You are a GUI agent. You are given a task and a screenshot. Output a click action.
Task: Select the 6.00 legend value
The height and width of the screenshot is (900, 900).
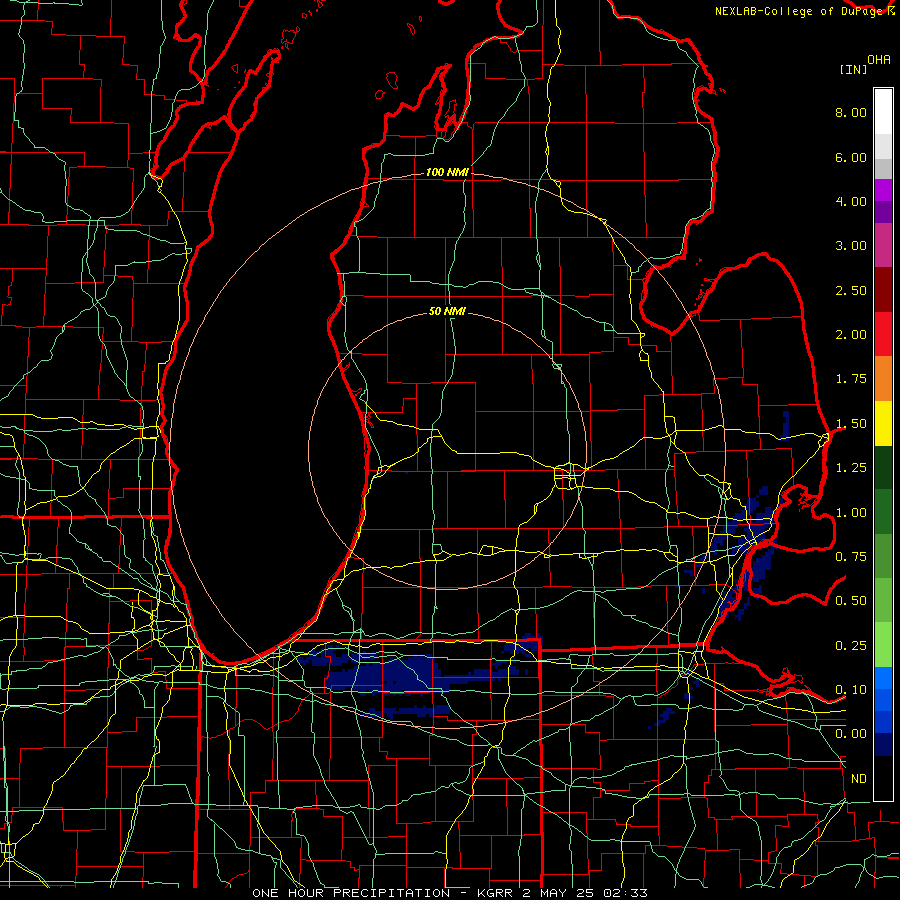851,157
